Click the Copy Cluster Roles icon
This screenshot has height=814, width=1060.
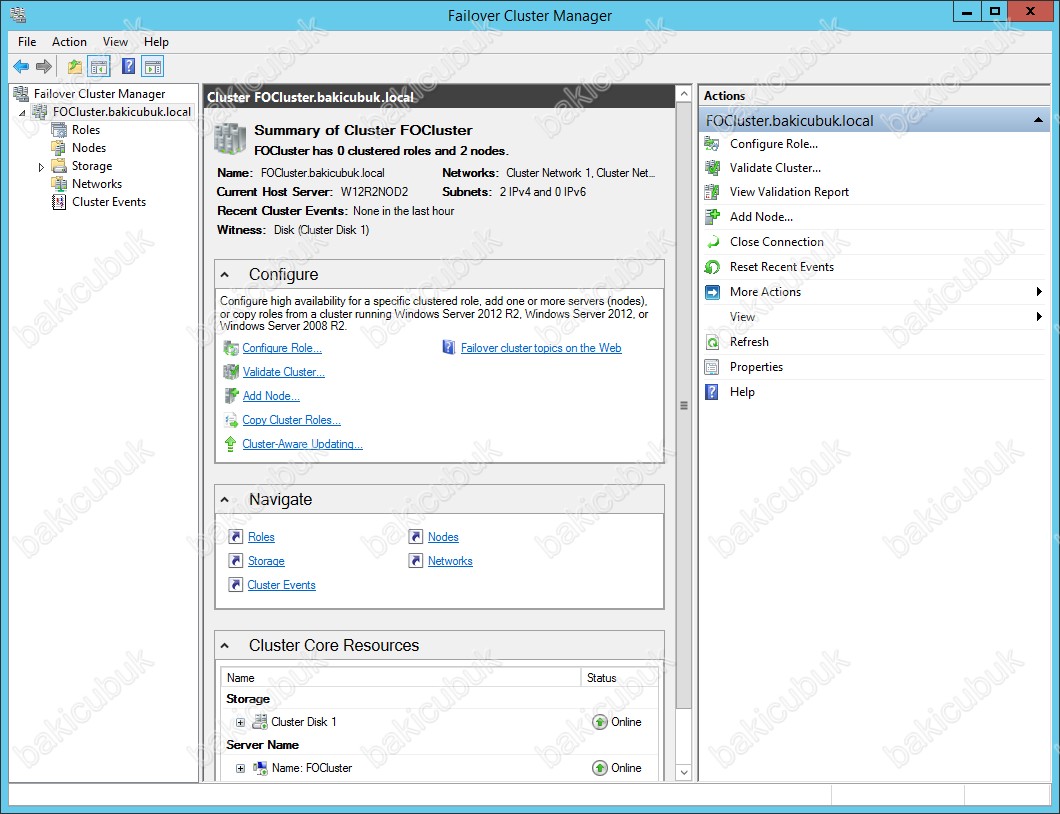tap(231, 421)
